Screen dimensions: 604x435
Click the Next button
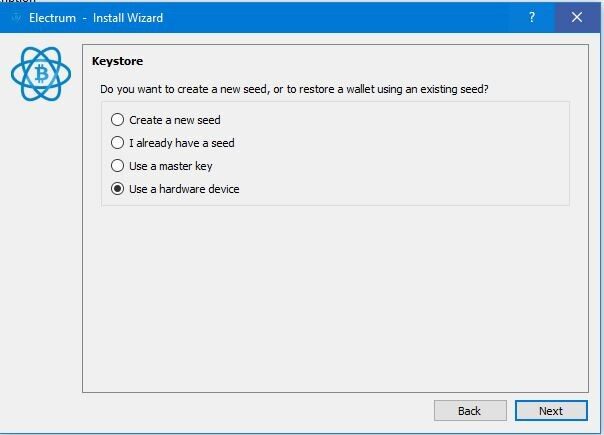[551, 411]
